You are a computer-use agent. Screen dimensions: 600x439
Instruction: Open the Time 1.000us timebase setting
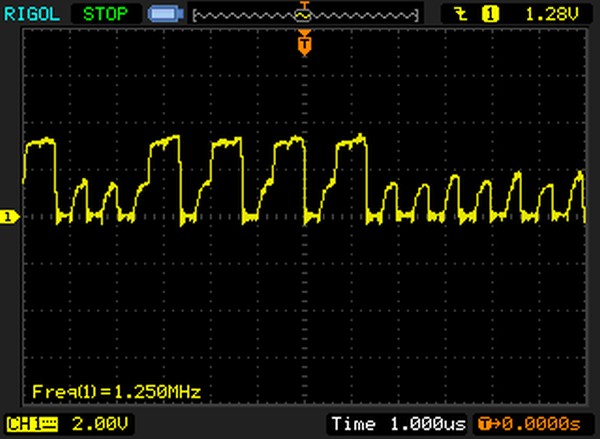pos(398,424)
